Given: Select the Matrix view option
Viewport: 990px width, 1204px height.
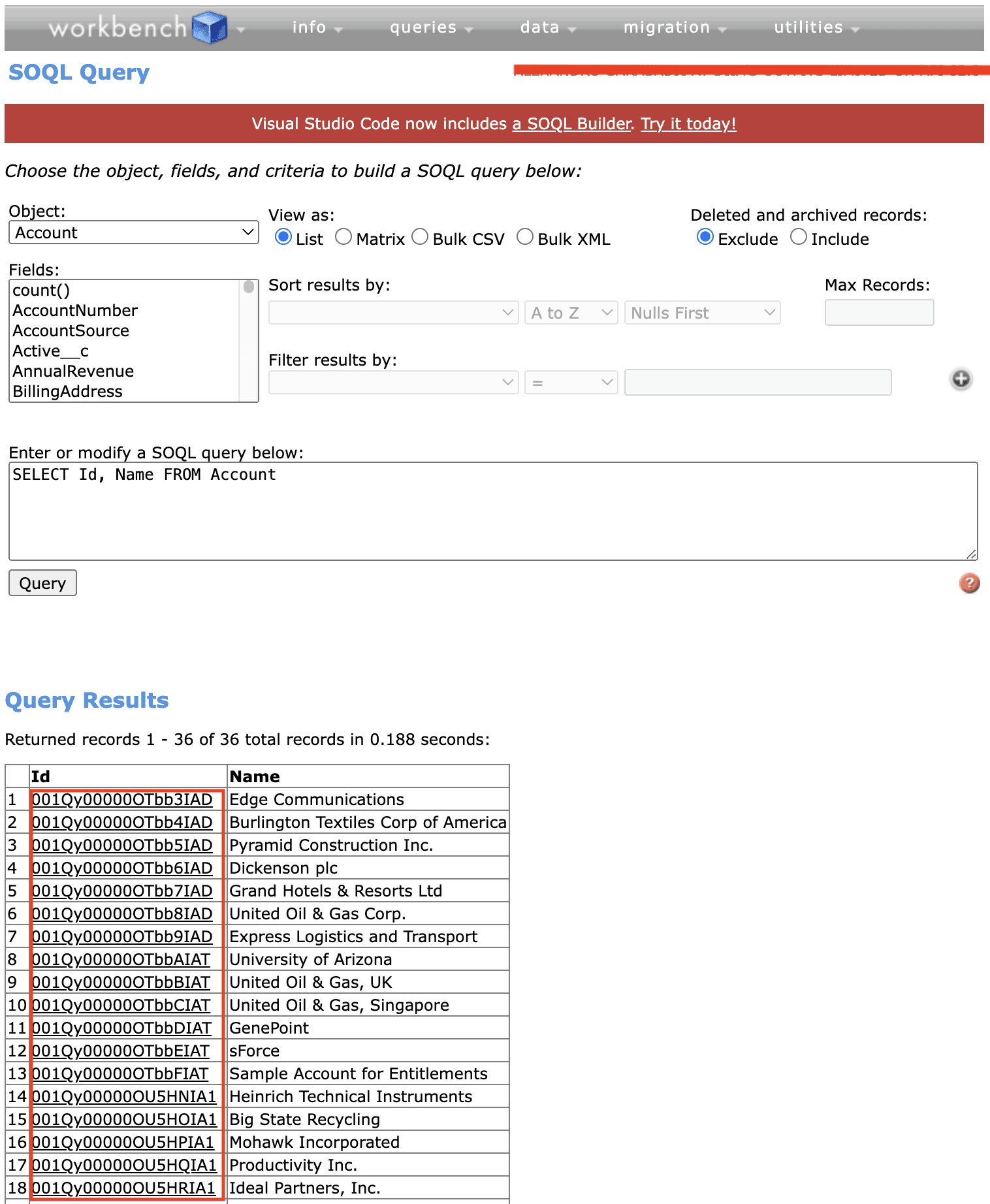Looking at the screenshot, I should point(343,237).
